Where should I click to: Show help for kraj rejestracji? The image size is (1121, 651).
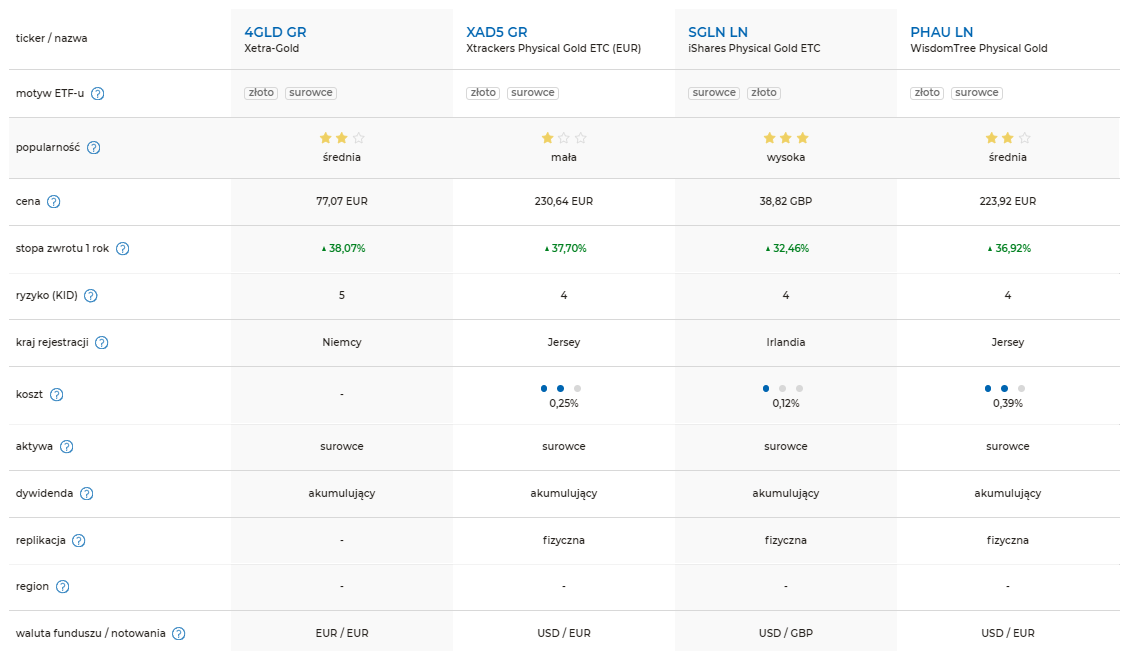[102, 343]
